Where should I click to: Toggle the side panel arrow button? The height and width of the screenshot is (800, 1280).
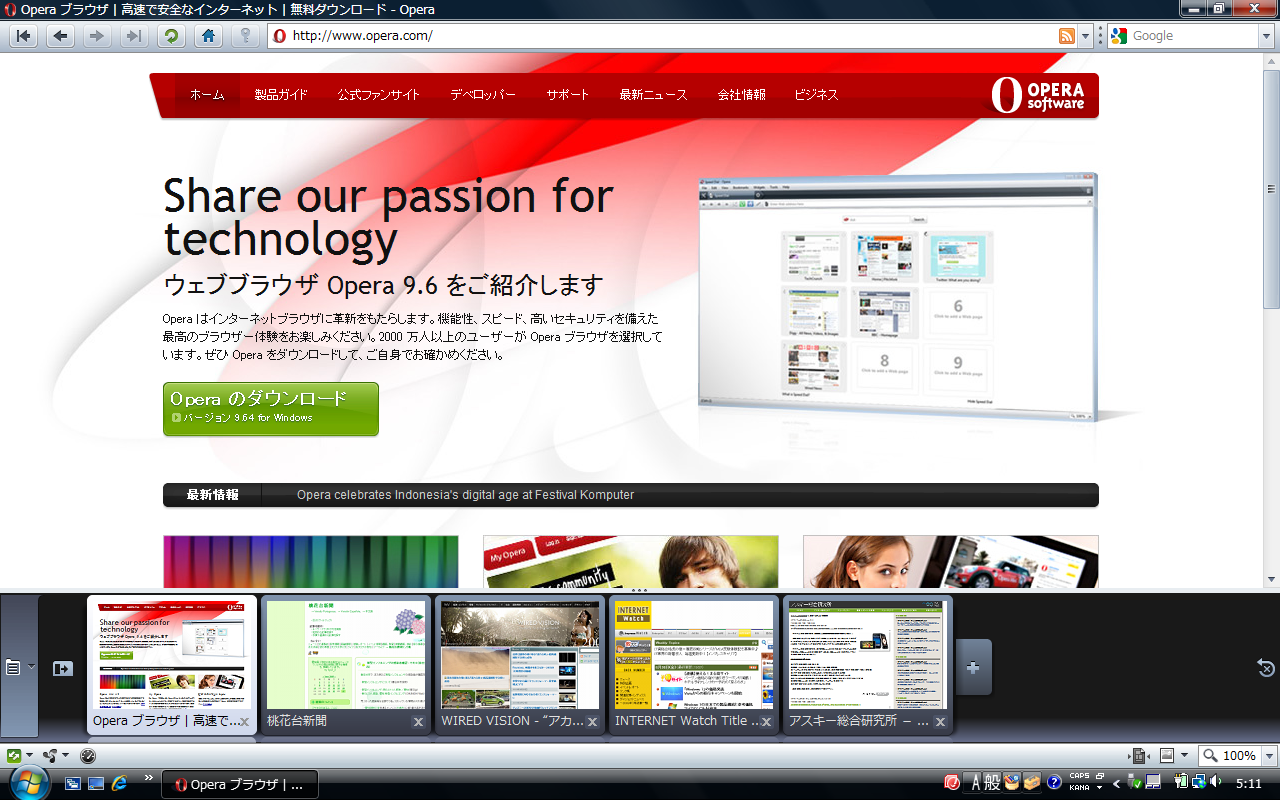[63, 668]
